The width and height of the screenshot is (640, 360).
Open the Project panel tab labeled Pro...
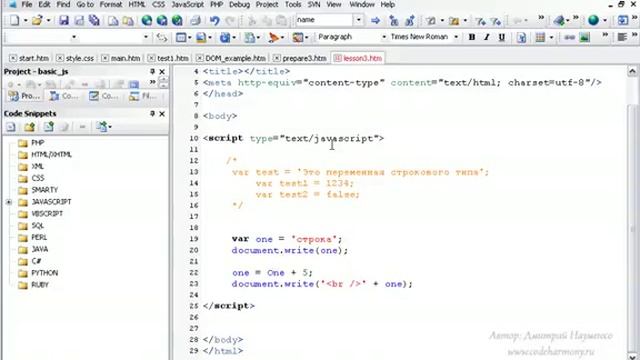[24, 96]
